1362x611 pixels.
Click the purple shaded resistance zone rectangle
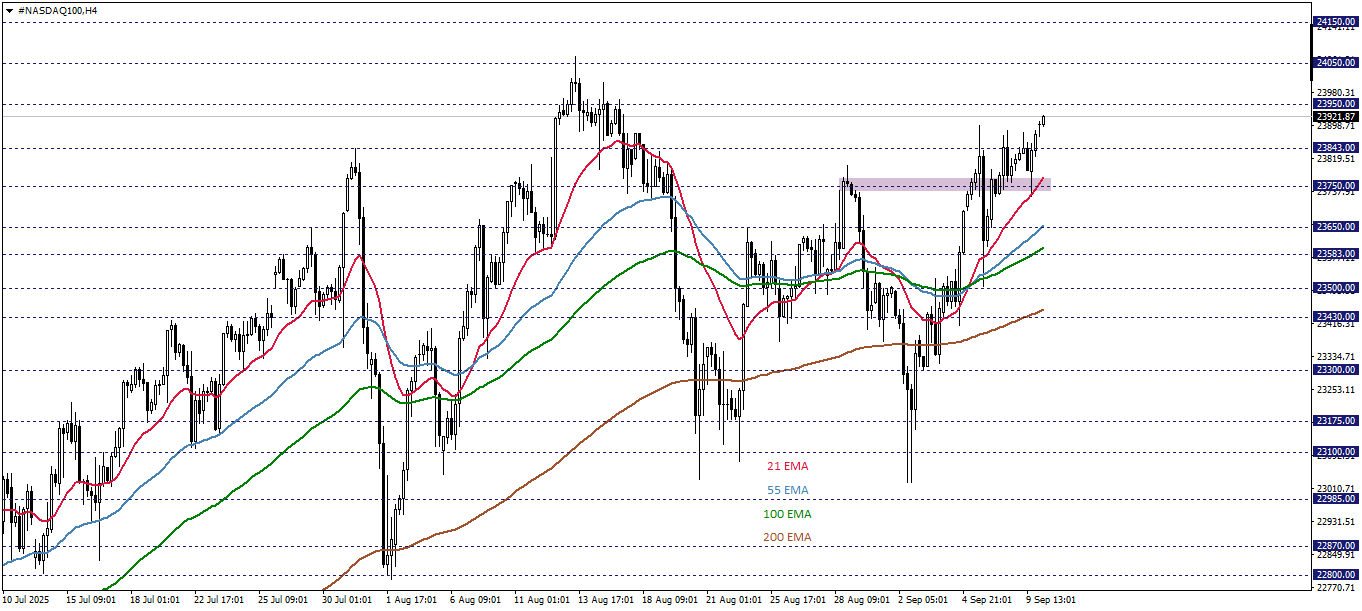[x=944, y=184]
